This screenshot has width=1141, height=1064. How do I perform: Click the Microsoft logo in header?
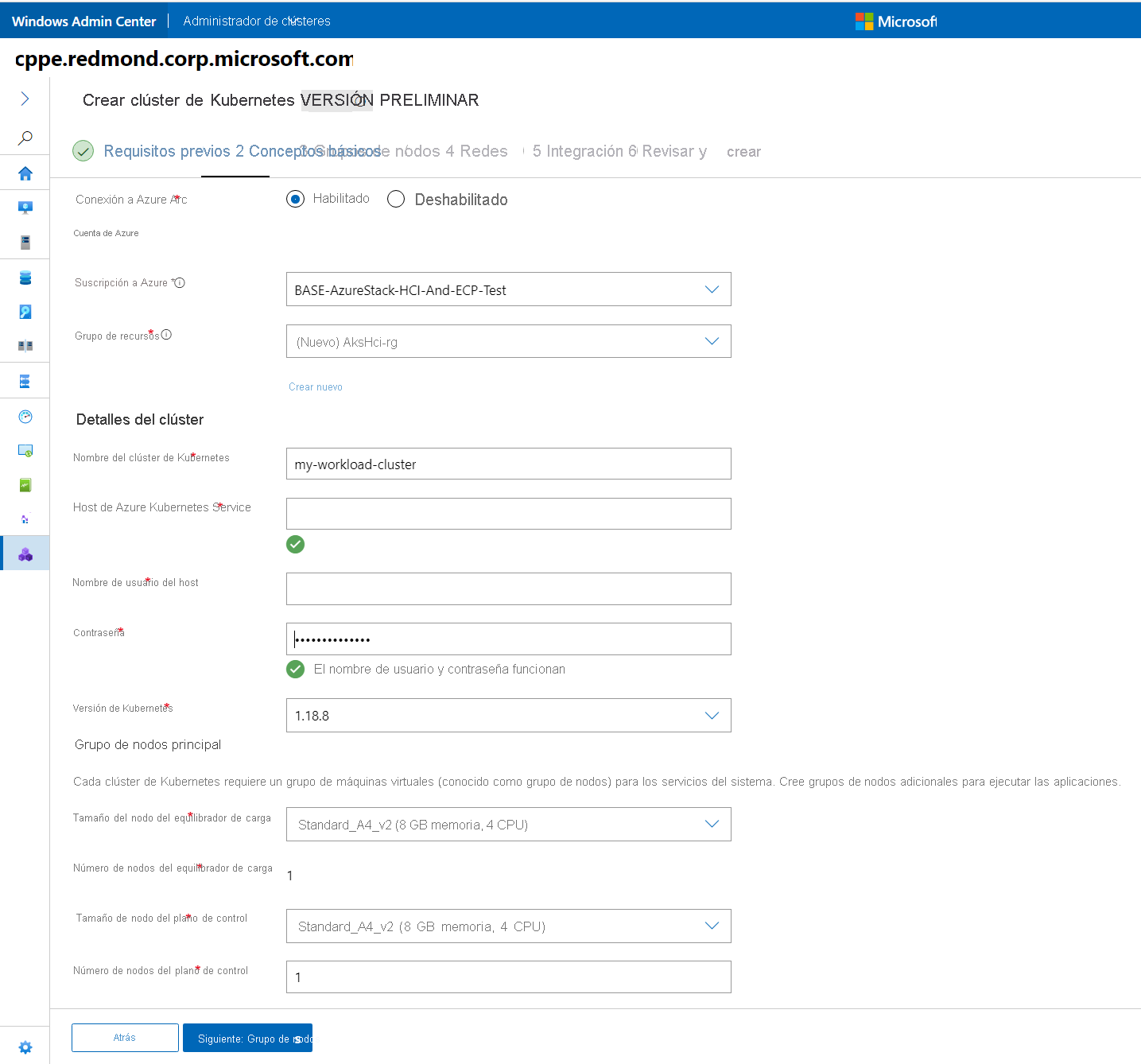point(896,21)
